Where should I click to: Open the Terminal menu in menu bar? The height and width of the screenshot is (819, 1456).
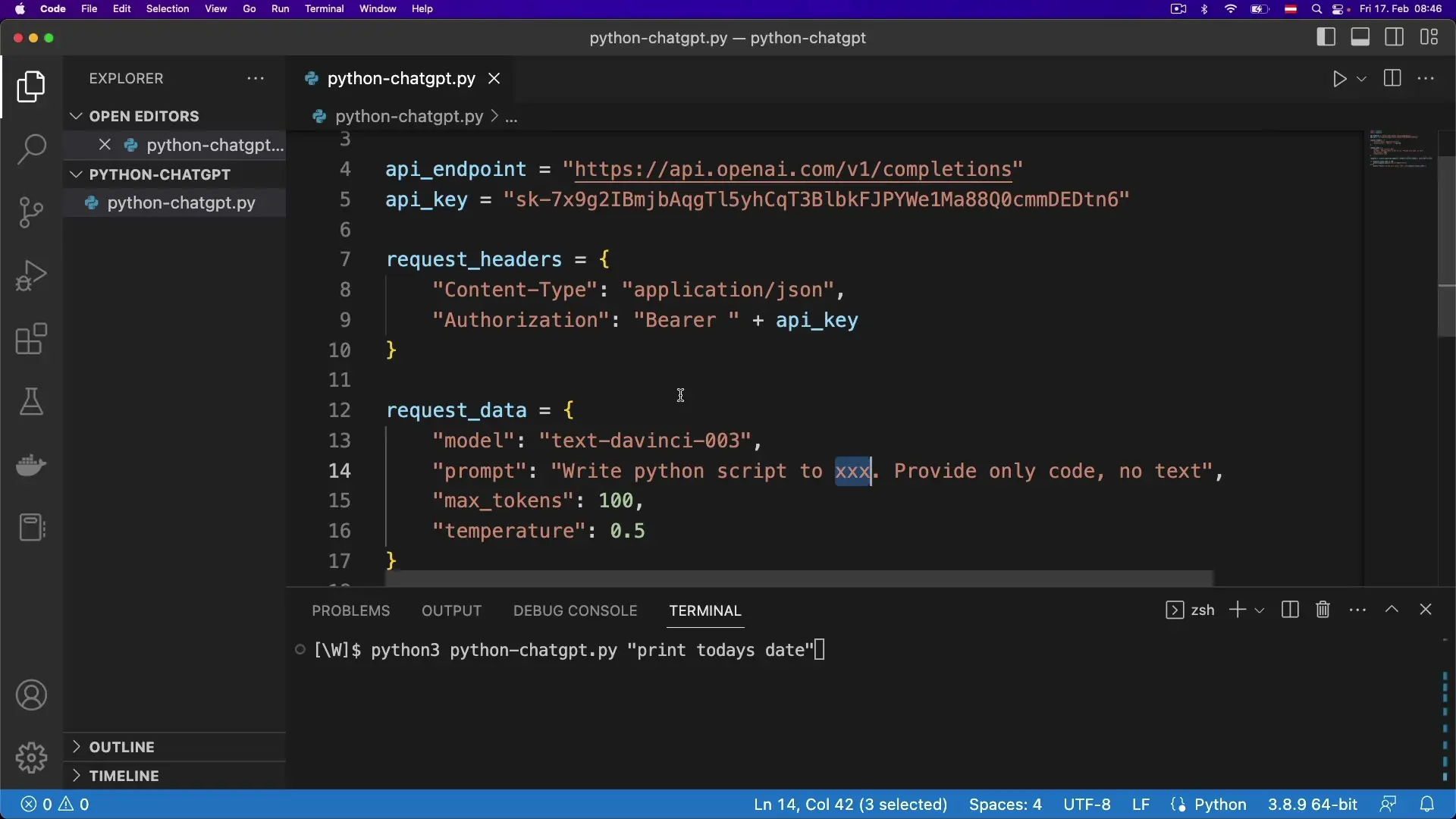coord(325,9)
